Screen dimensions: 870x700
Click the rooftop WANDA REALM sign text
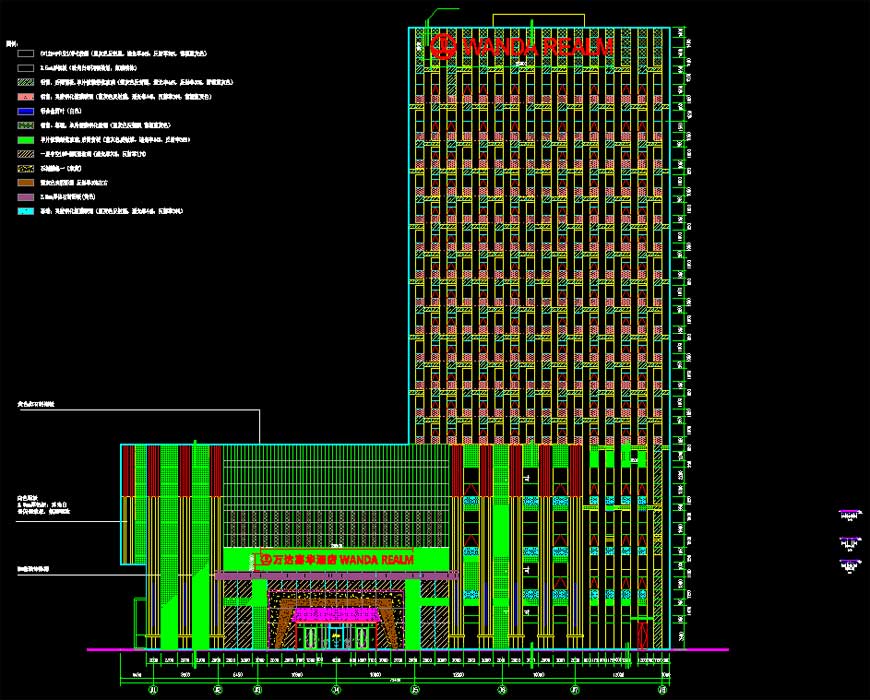click(x=538, y=47)
